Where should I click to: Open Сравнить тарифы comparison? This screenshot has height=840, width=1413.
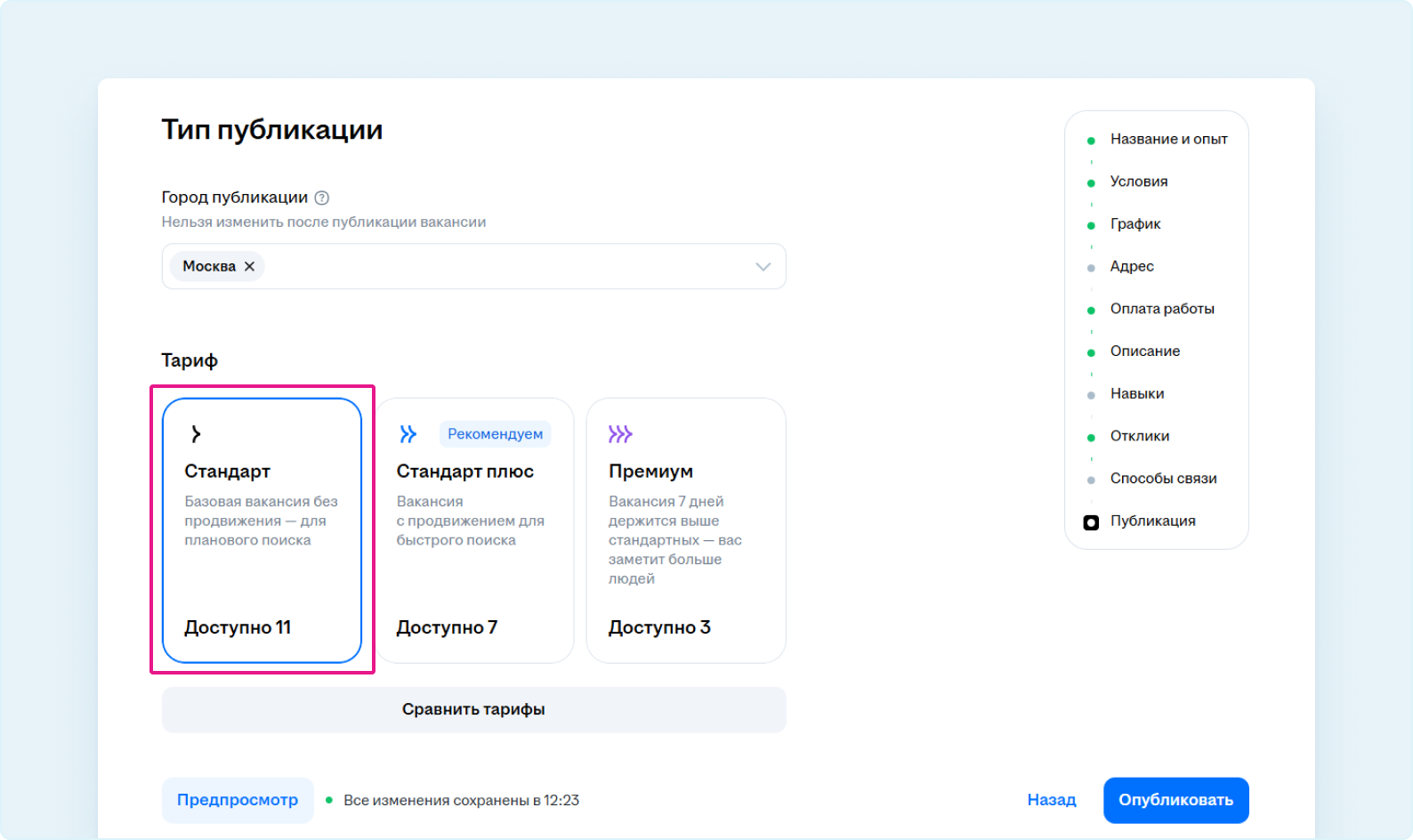[x=473, y=709]
